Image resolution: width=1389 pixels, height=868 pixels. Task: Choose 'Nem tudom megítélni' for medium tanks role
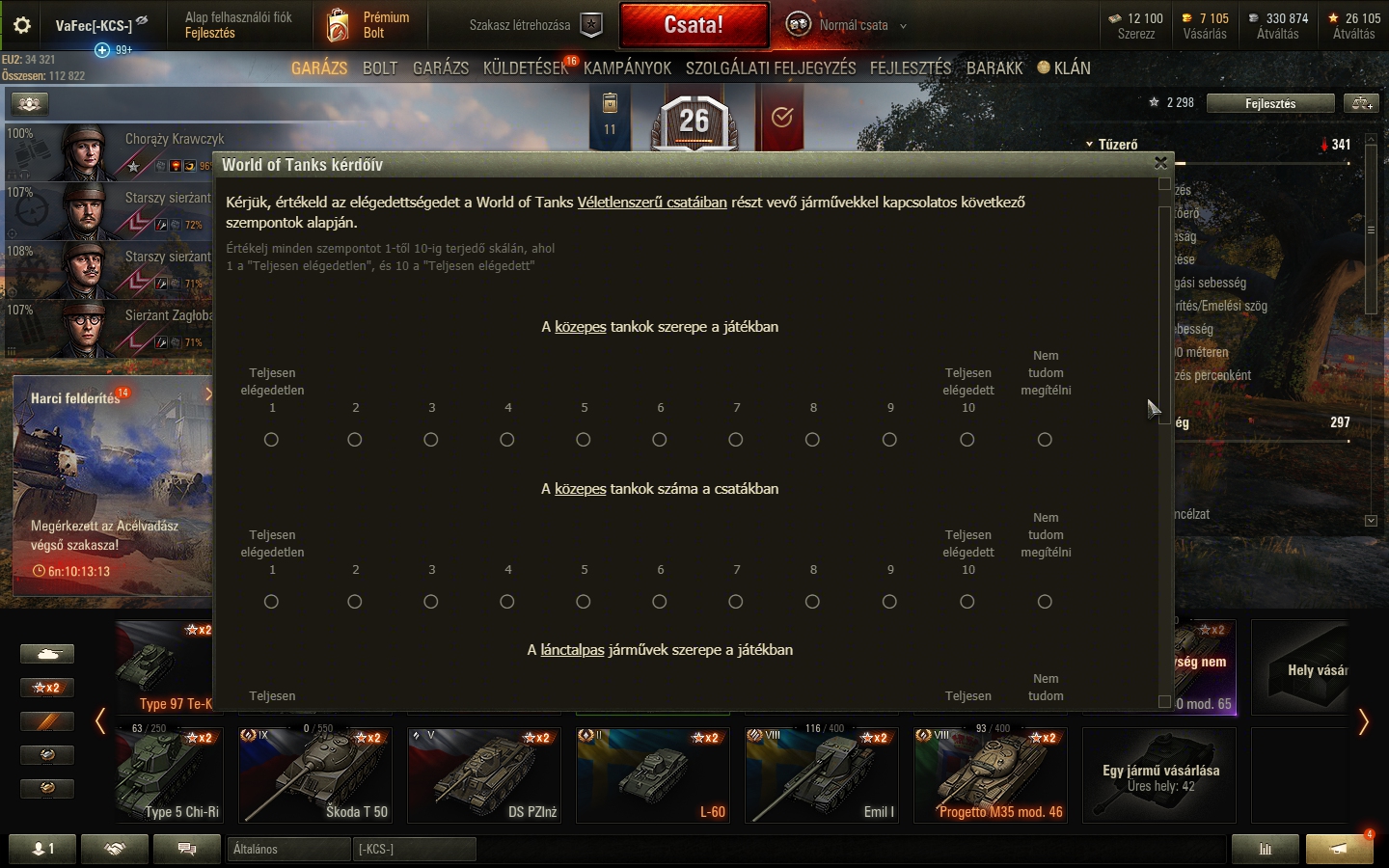[x=1045, y=440]
